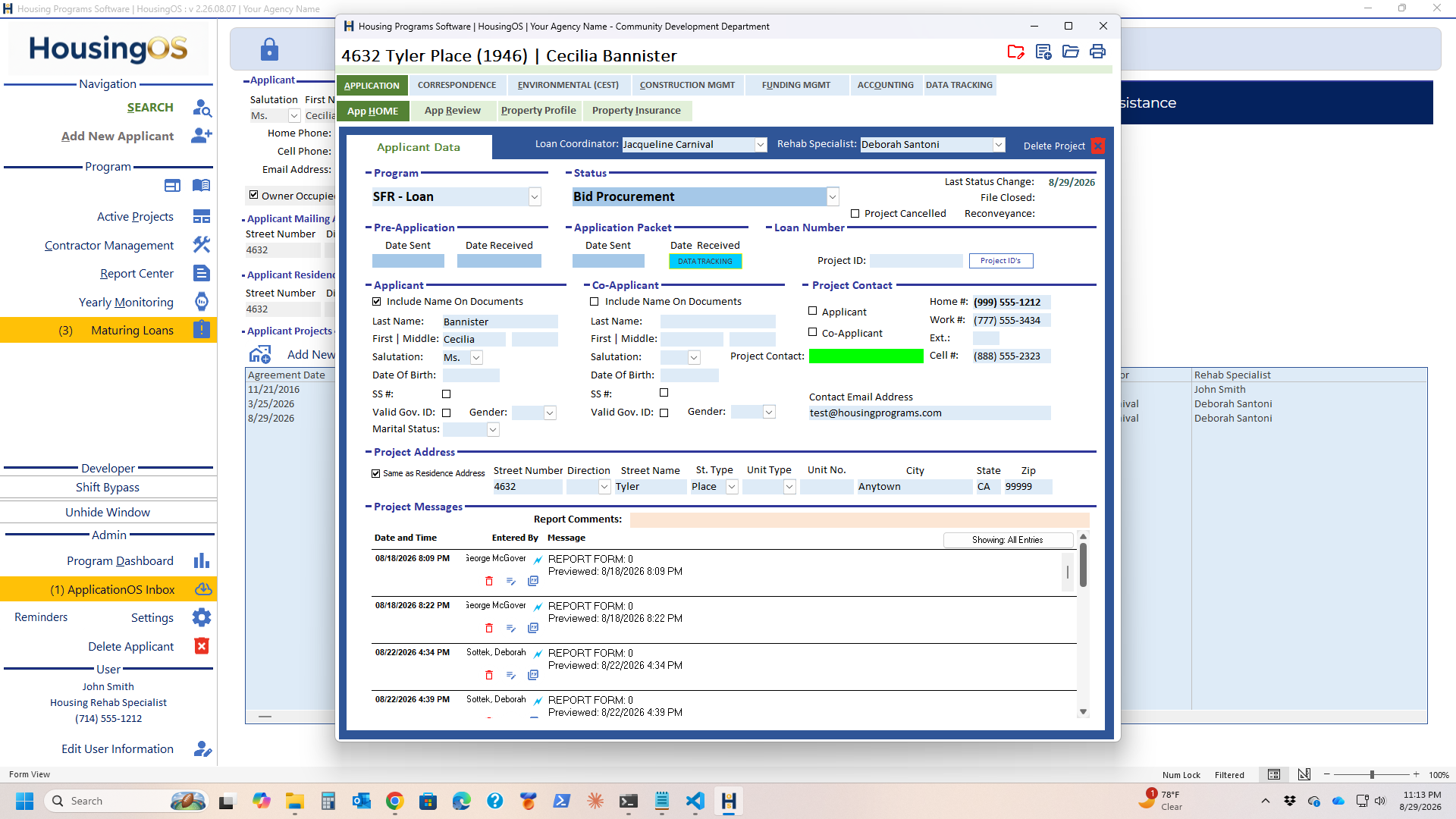Delete the 08/18/2026 8:09 PM message
This screenshot has height=819, width=1456.
pyautogui.click(x=489, y=582)
